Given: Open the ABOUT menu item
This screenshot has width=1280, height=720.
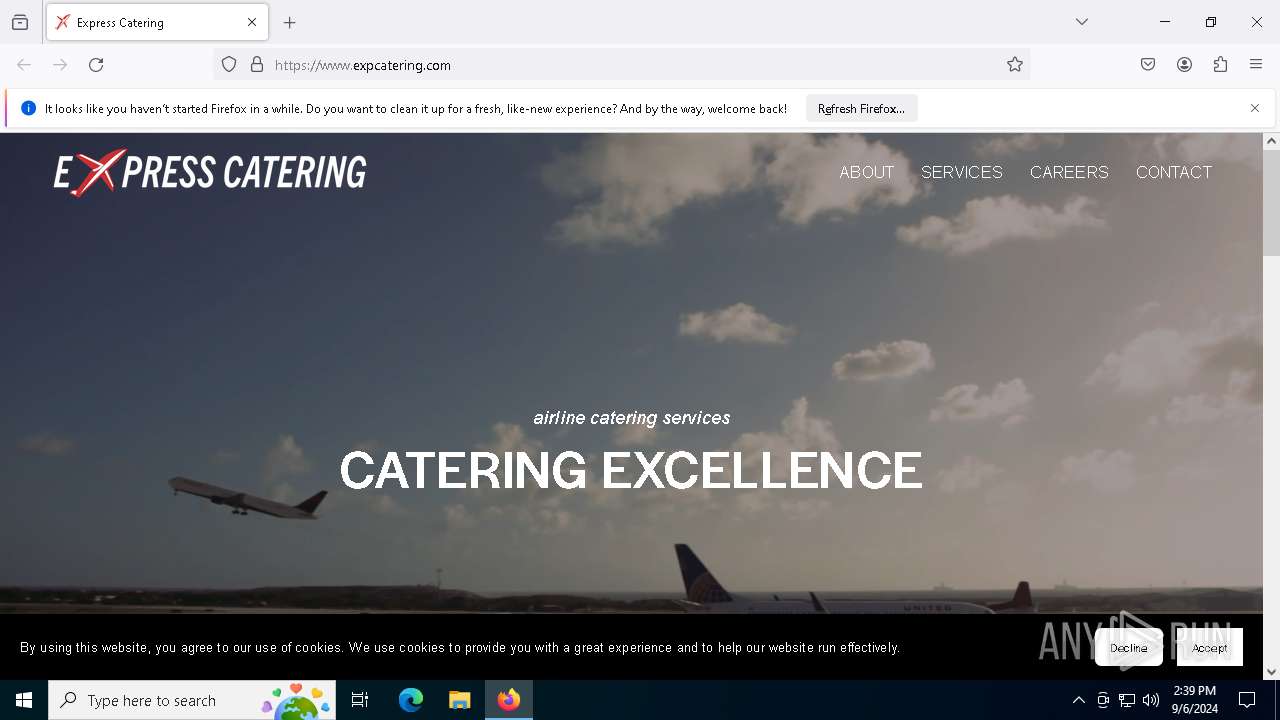Looking at the screenshot, I should pyautogui.click(x=866, y=172).
